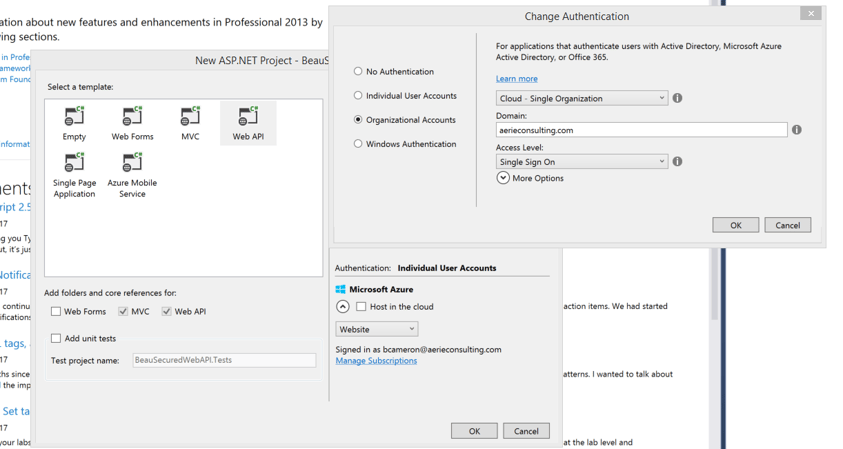Select Individual User Accounts radio button
This screenshot has height=449, width=843.
tap(358, 95)
